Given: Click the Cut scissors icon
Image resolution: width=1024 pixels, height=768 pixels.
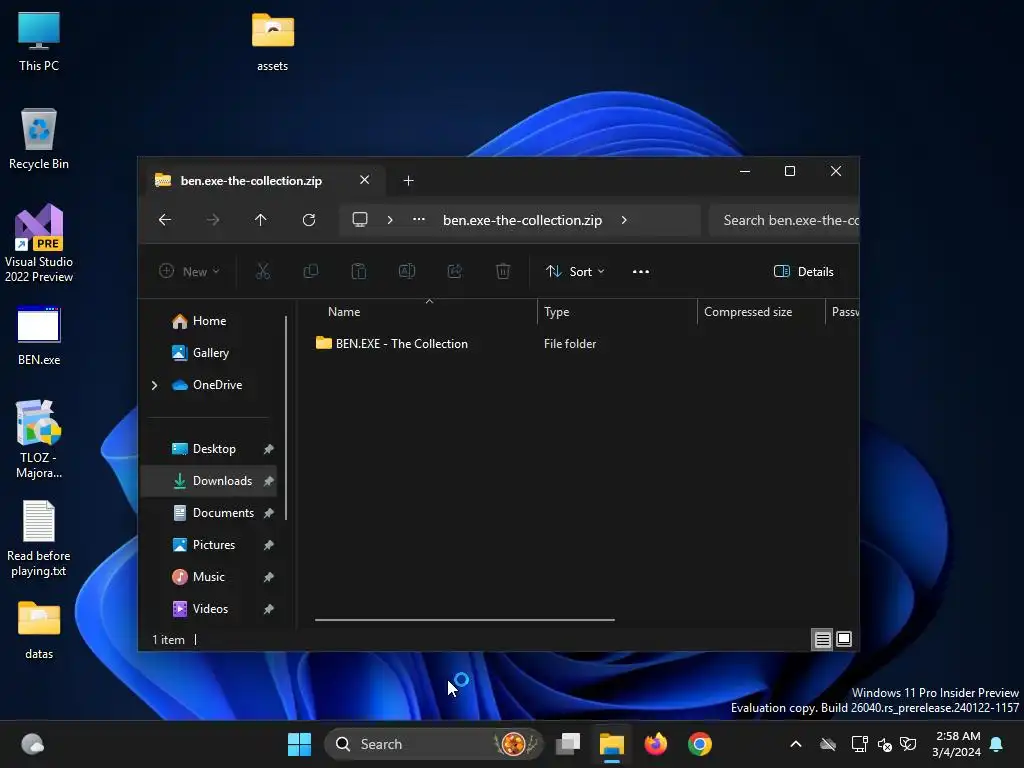Looking at the screenshot, I should [x=263, y=272].
